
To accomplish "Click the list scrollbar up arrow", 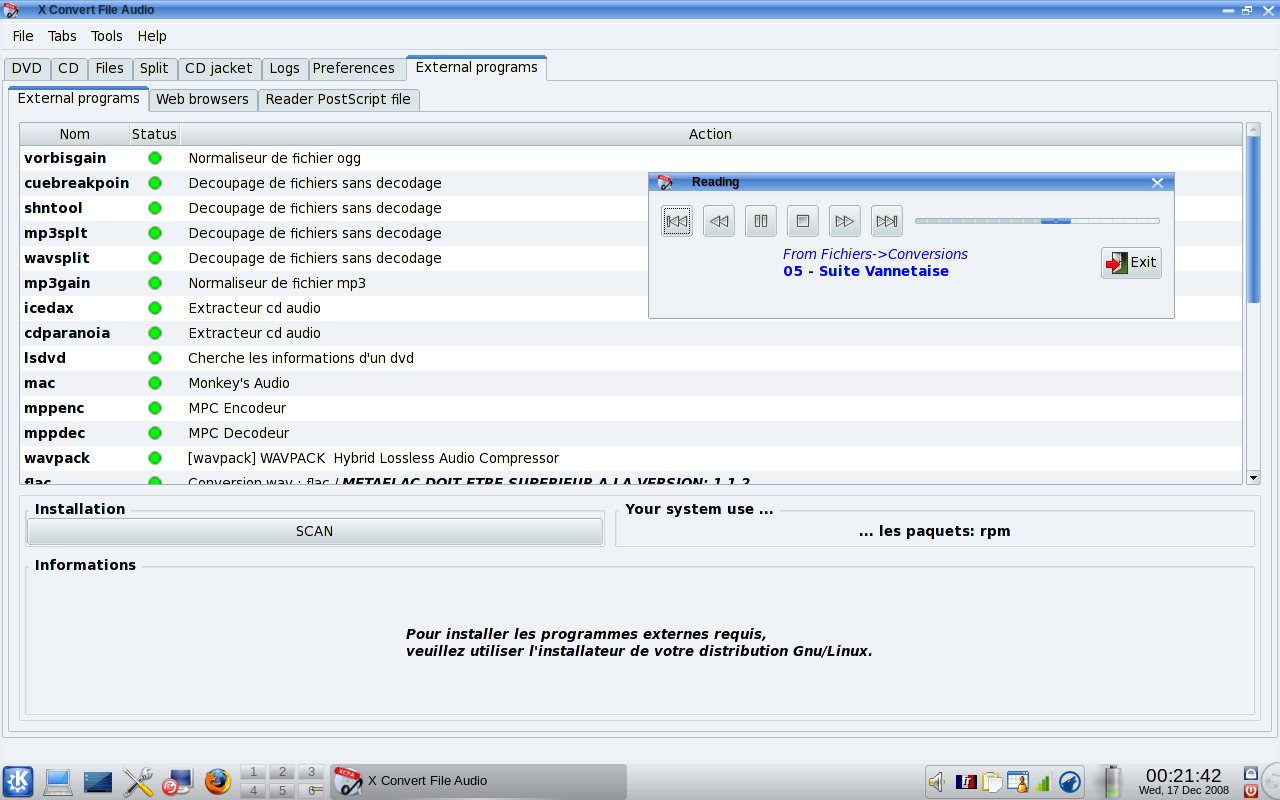I will (x=1254, y=129).
